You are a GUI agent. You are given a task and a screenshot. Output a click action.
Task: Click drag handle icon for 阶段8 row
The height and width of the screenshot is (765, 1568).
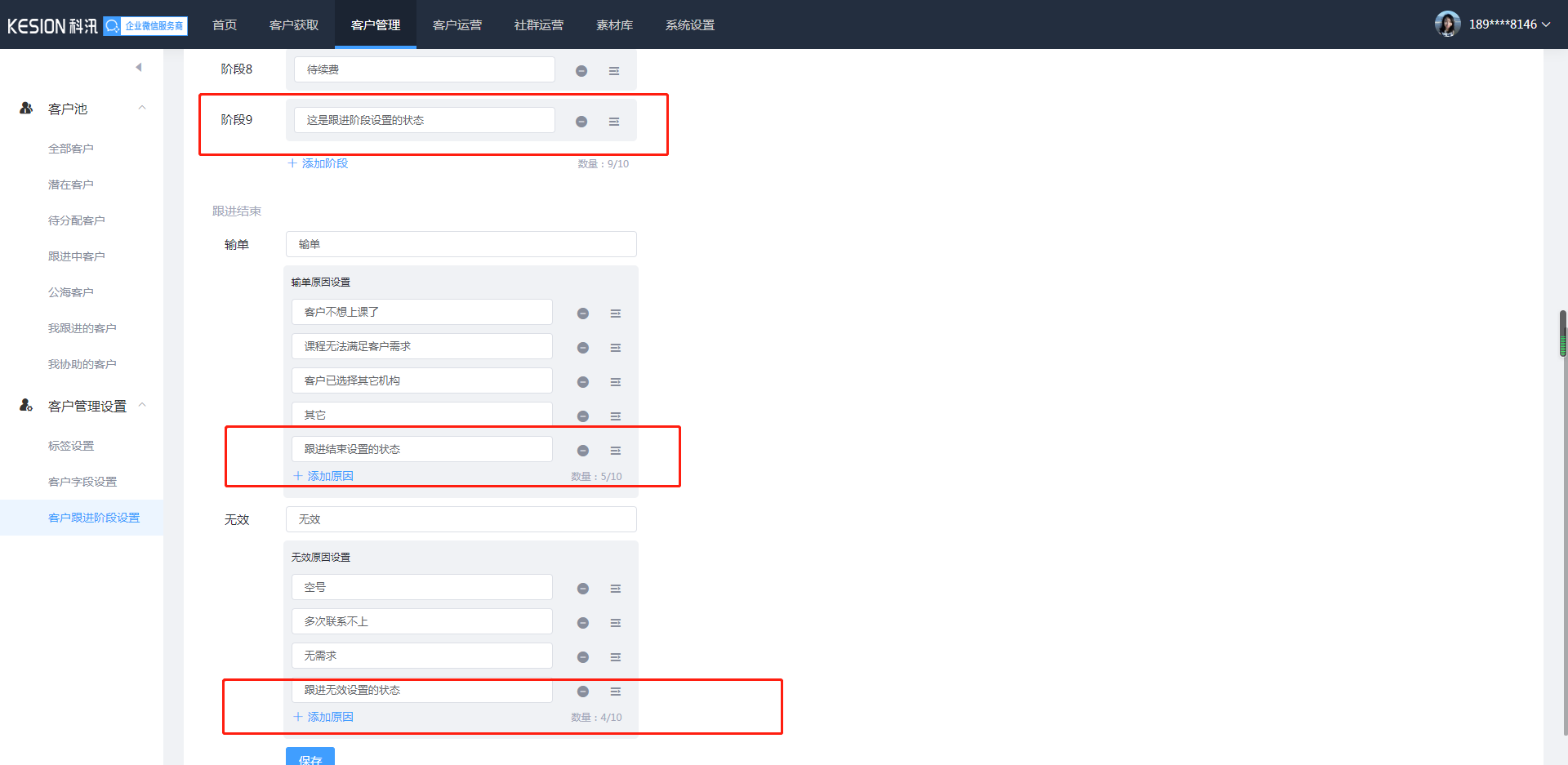pyautogui.click(x=614, y=71)
